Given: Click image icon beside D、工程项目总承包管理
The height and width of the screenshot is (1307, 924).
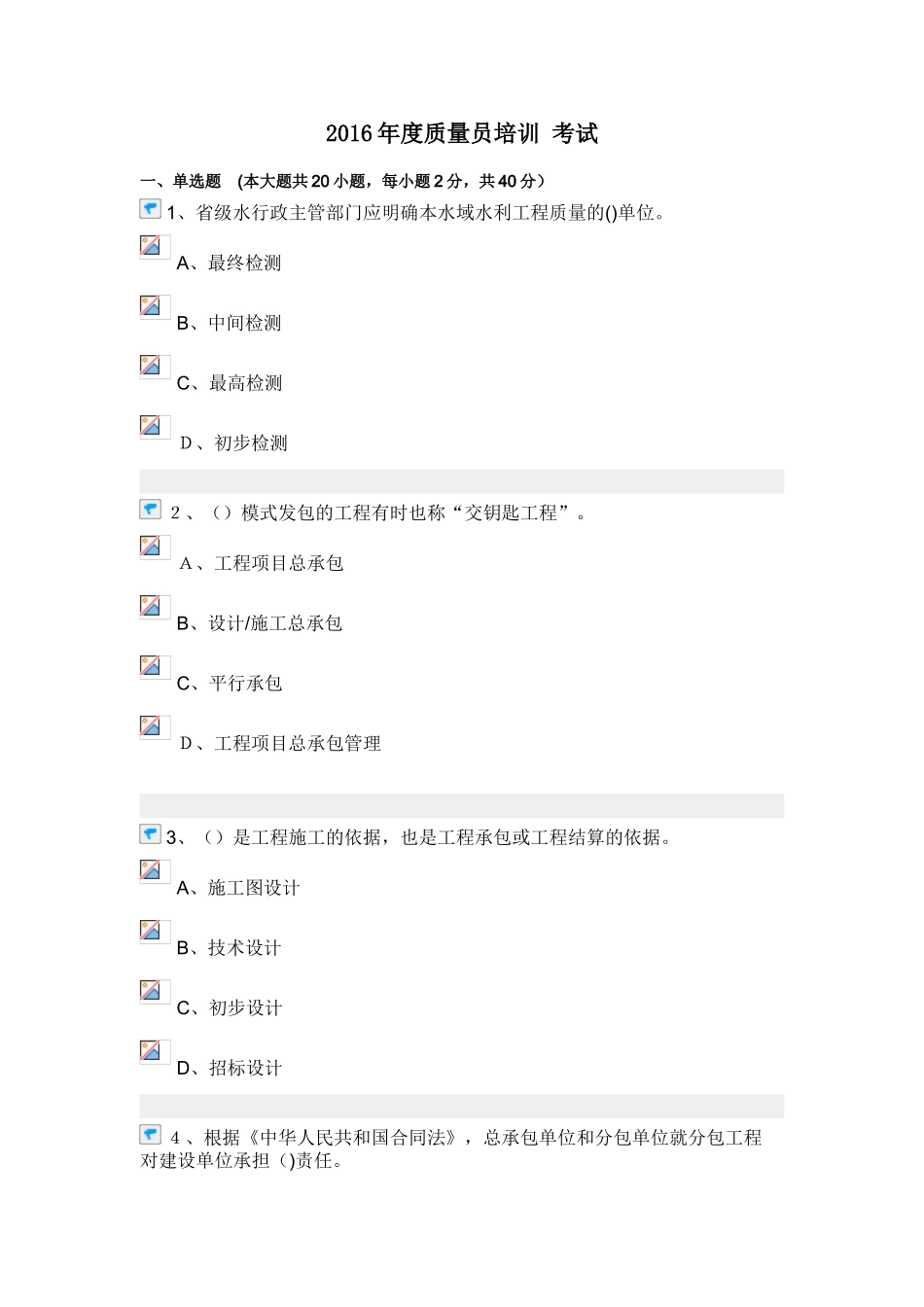Looking at the screenshot, I should [151, 726].
